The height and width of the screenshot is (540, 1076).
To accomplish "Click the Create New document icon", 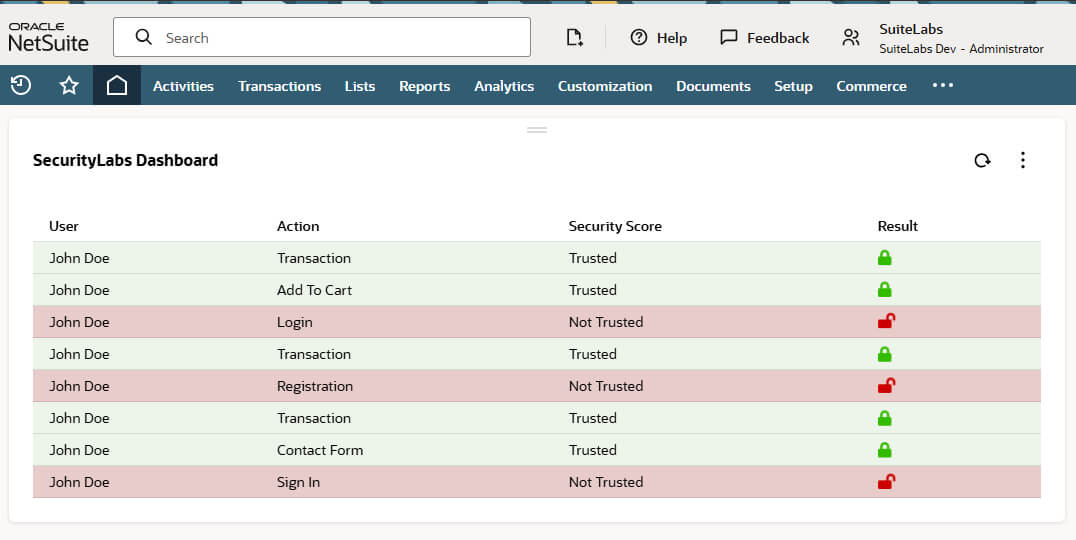I will 574,37.
